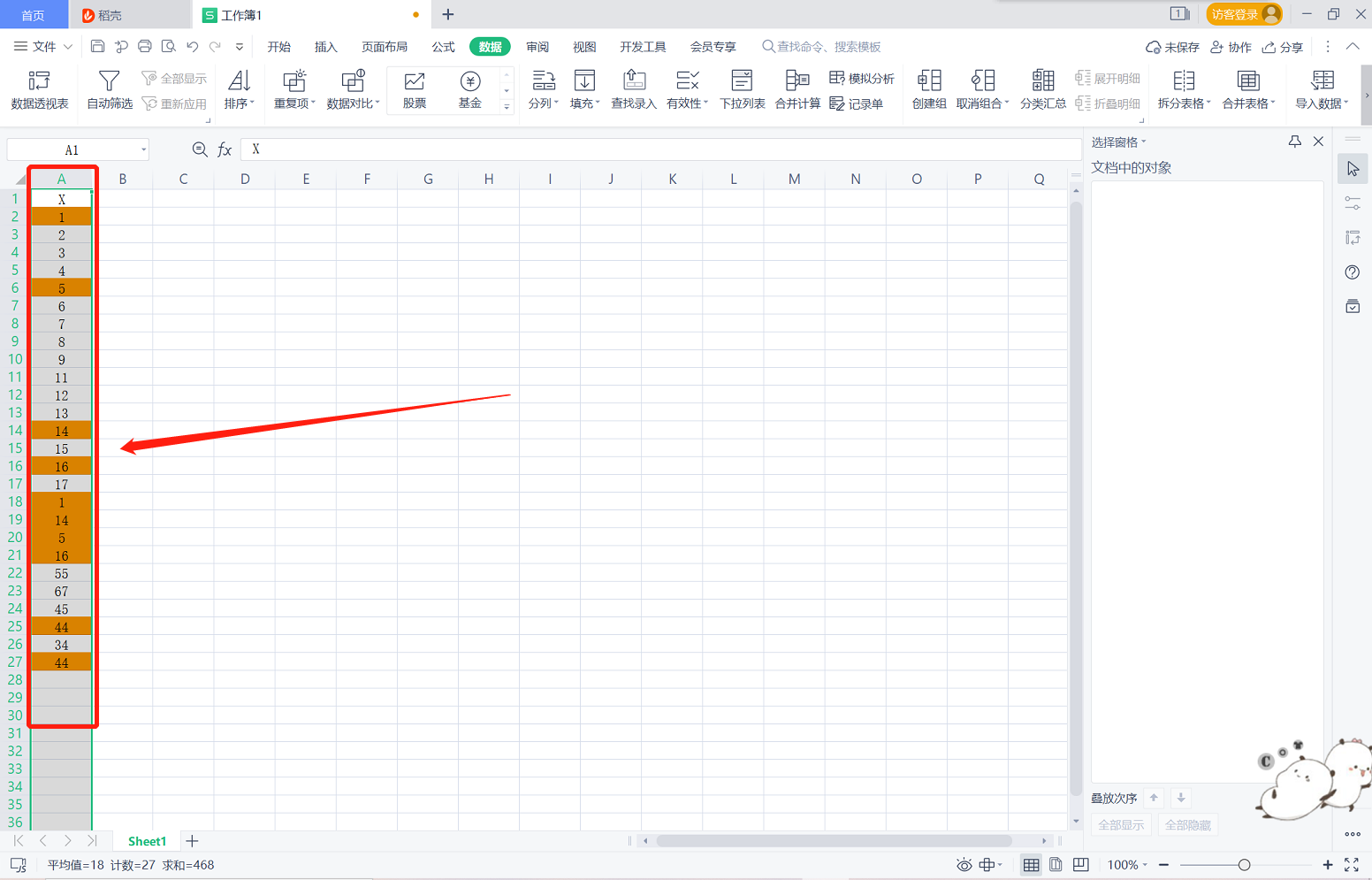Open the 开发工具 ribbon tab
Screen dimensions: 1372x880
pyautogui.click(x=643, y=47)
